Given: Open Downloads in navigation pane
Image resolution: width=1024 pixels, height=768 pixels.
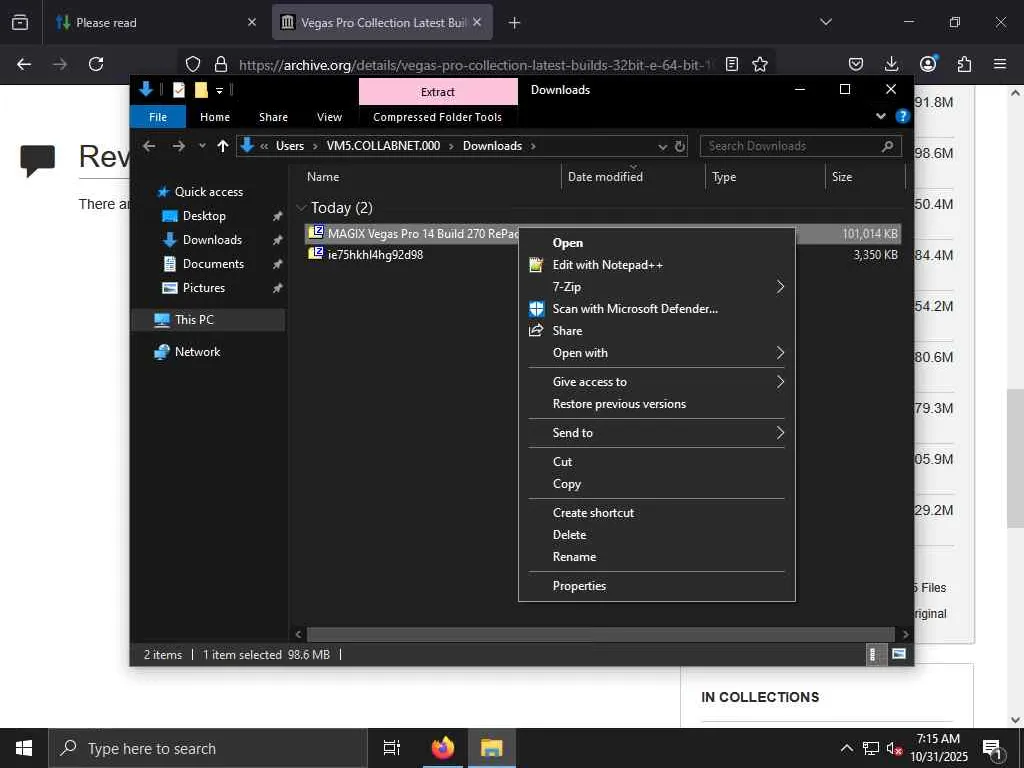Looking at the screenshot, I should pos(212,240).
